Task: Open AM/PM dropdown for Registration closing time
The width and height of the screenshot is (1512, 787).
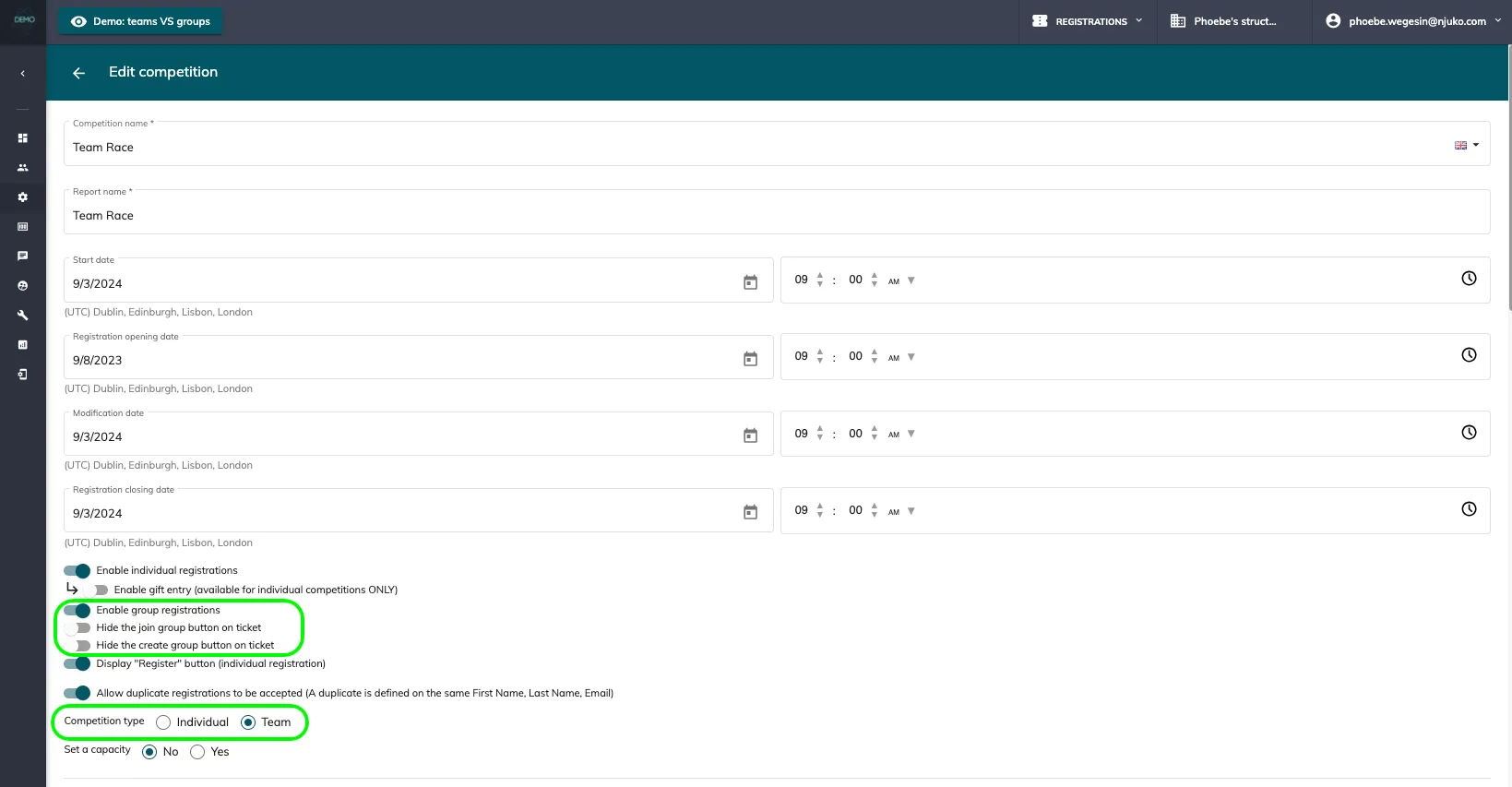Action: pyautogui.click(x=901, y=511)
